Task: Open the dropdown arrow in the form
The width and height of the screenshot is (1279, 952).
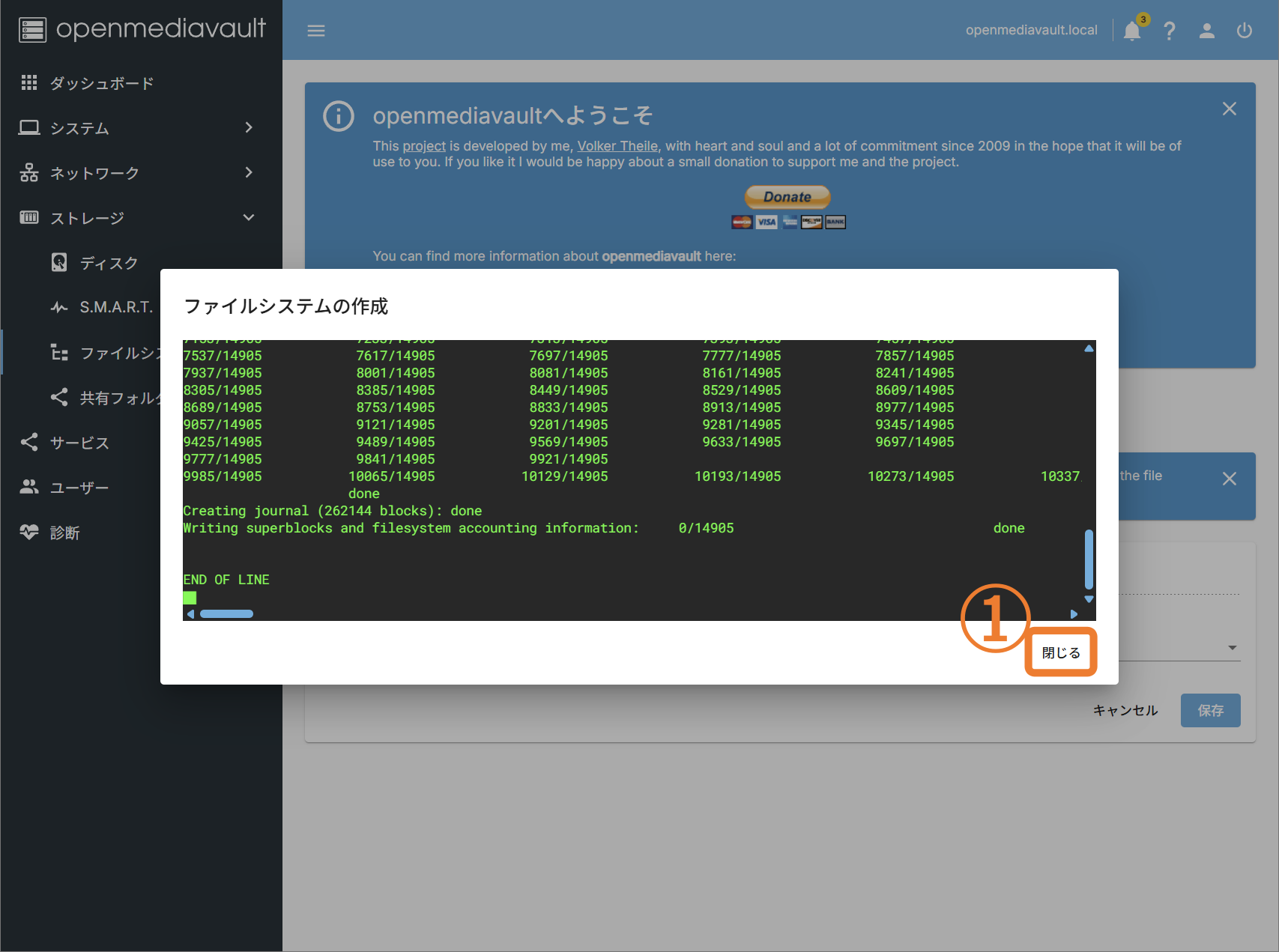Action: [x=1233, y=648]
